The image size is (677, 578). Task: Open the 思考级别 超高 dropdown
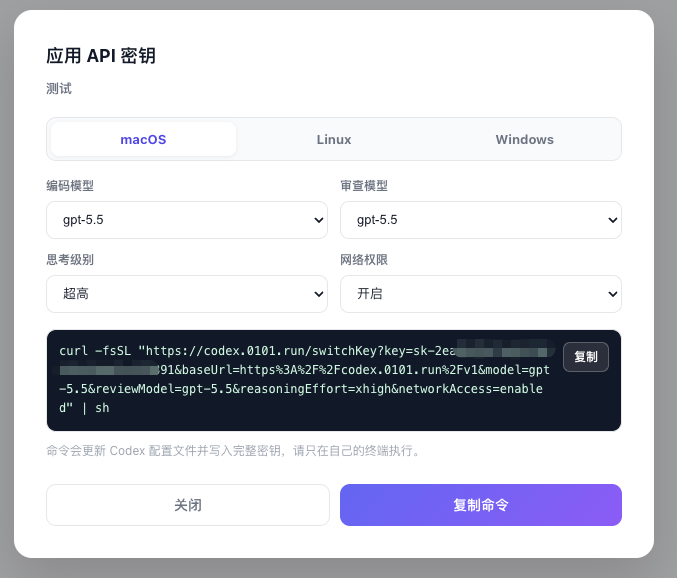pos(187,294)
